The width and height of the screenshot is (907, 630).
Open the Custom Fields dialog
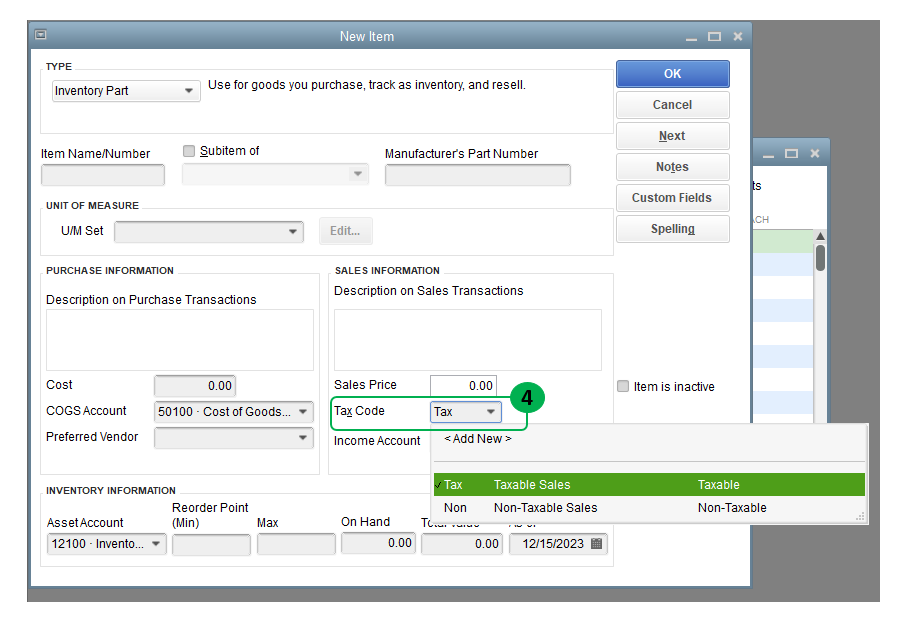[x=673, y=198]
